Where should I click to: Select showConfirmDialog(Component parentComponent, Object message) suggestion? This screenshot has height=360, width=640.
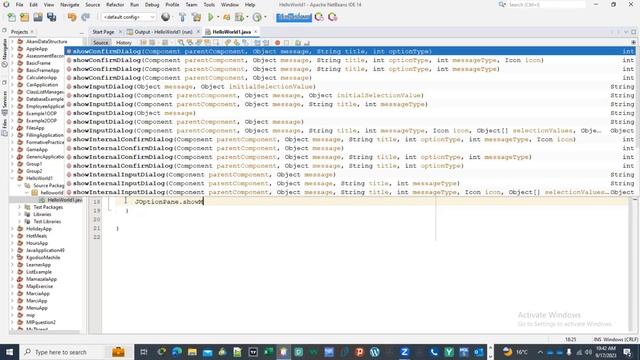[x=351, y=78]
